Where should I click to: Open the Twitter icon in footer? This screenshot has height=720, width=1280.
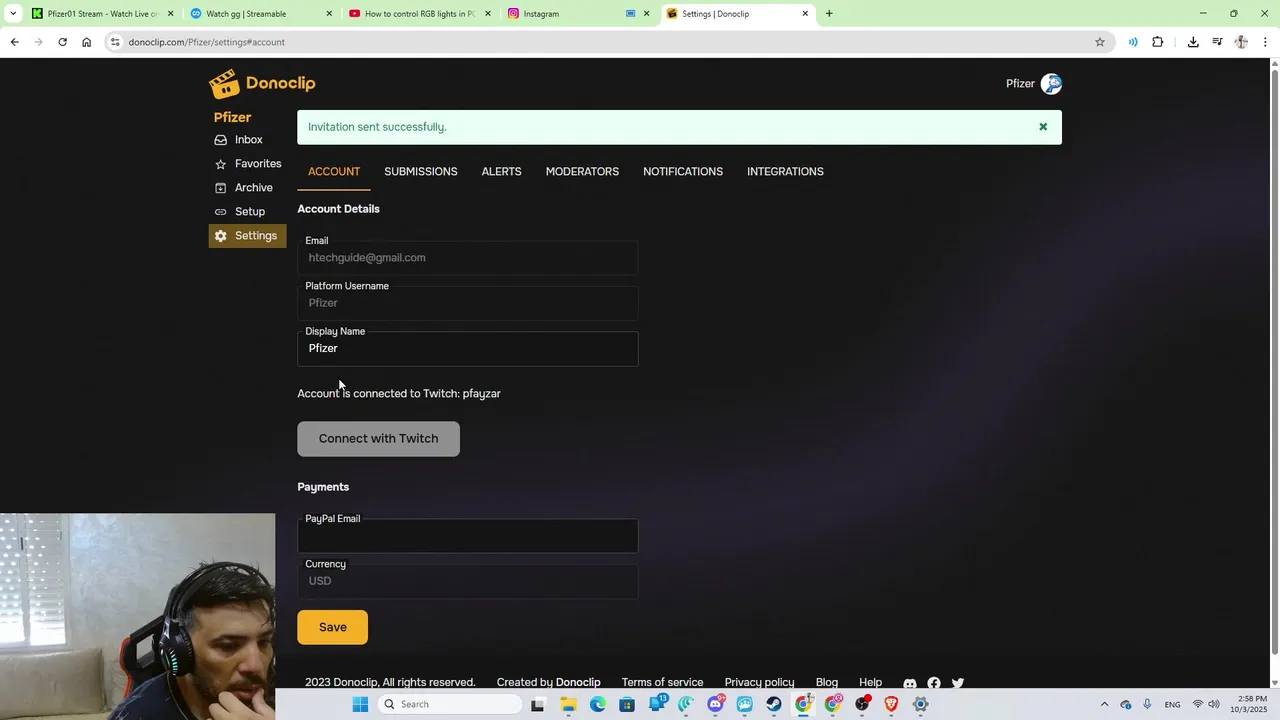click(x=958, y=684)
